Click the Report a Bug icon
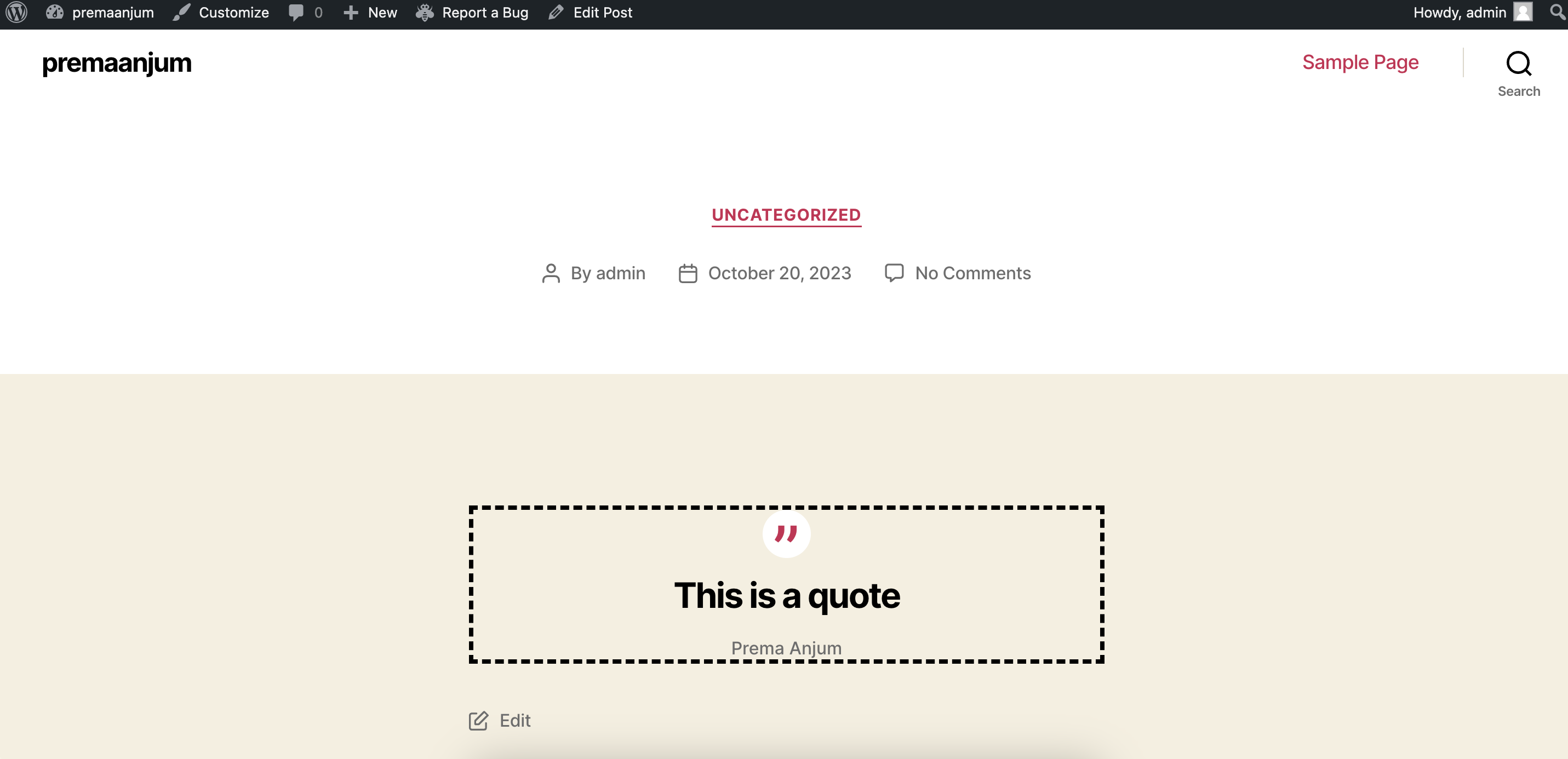 pyautogui.click(x=425, y=12)
